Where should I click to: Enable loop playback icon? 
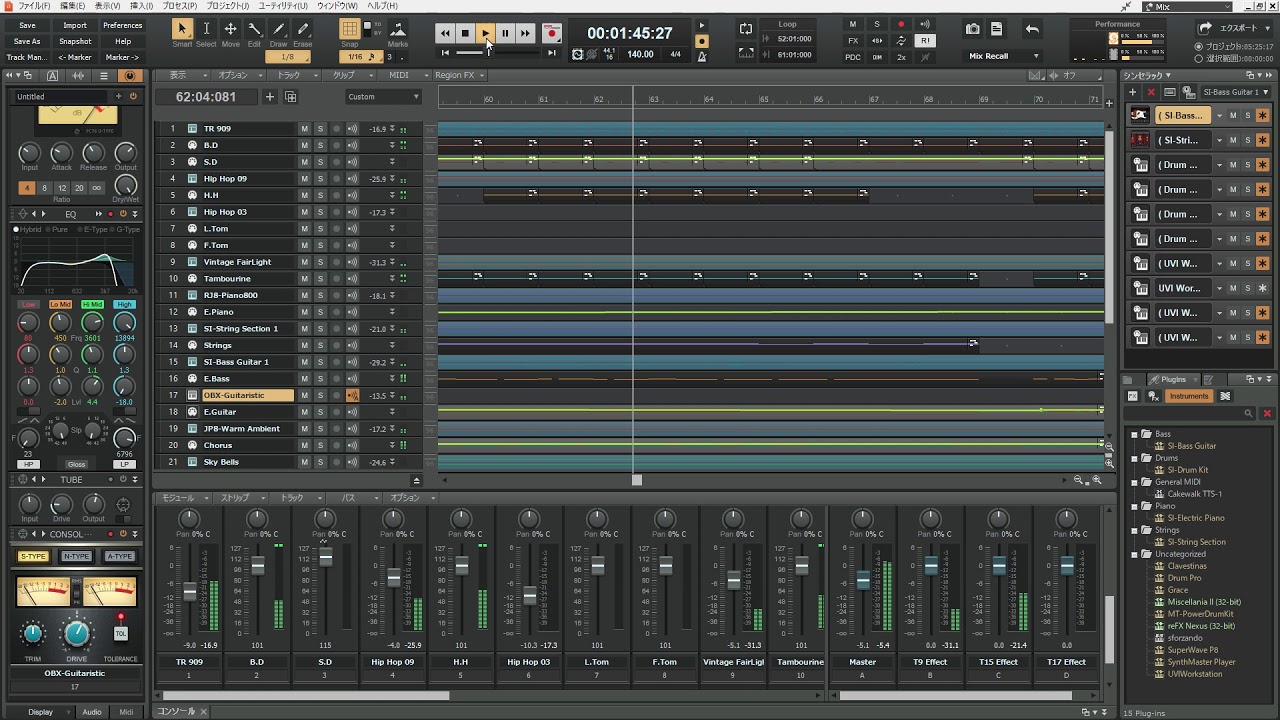pyautogui.click(x=746, y=29)
